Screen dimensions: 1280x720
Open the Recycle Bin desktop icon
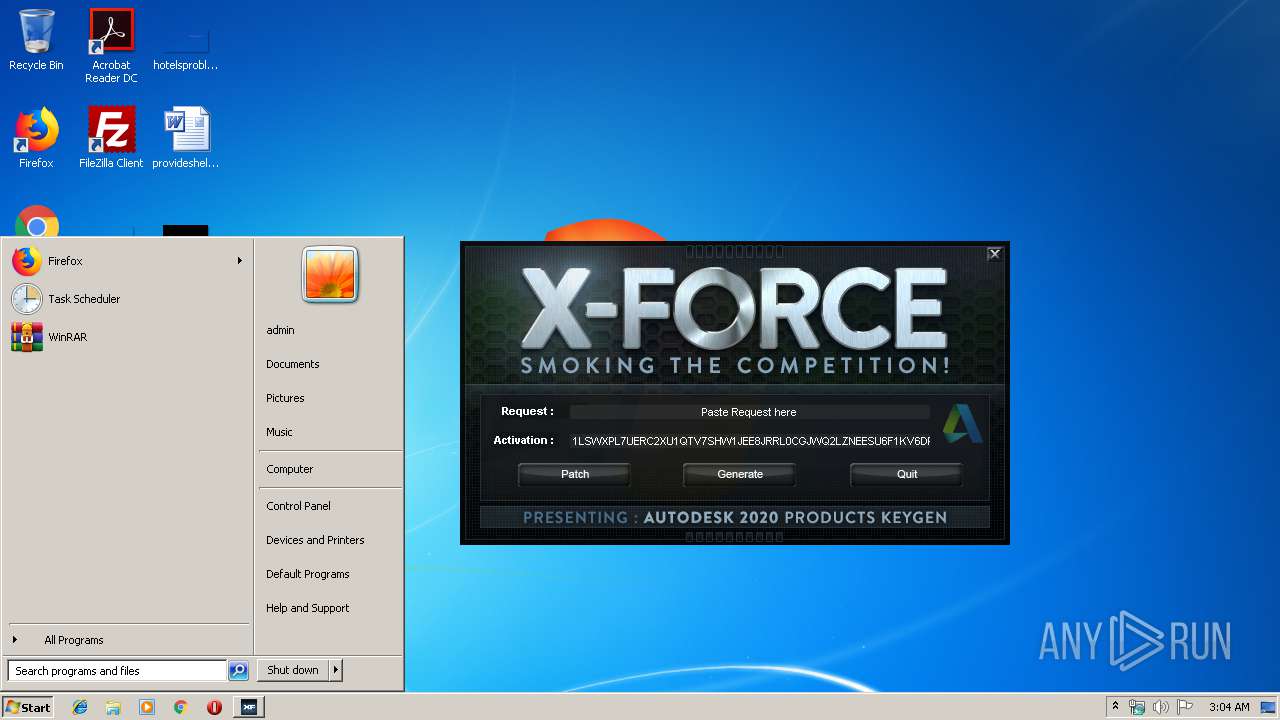(36, 40)
